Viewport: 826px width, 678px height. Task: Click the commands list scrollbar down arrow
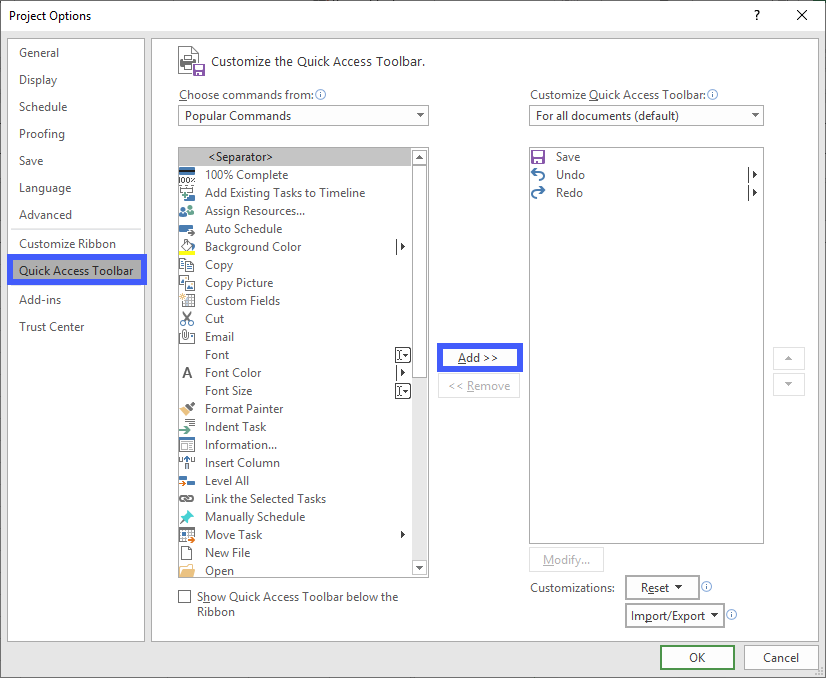419,568
